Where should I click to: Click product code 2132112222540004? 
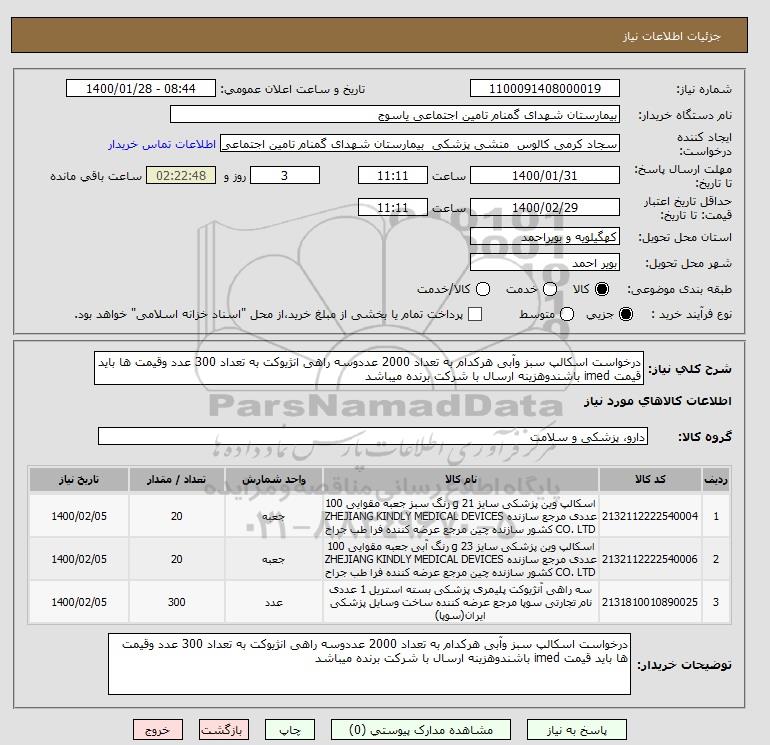click(650, 516)
